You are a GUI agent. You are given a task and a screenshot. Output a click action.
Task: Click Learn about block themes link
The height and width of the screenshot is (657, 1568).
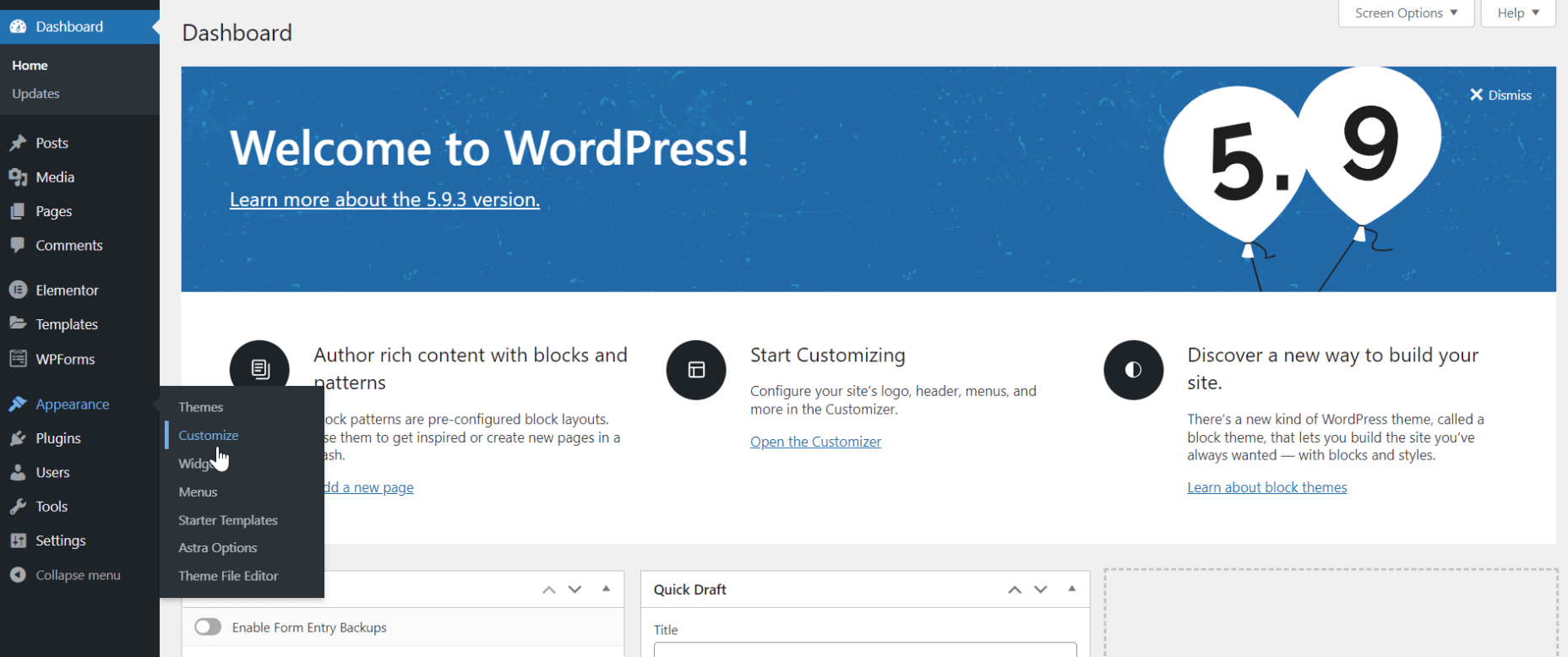(1267, 487)
